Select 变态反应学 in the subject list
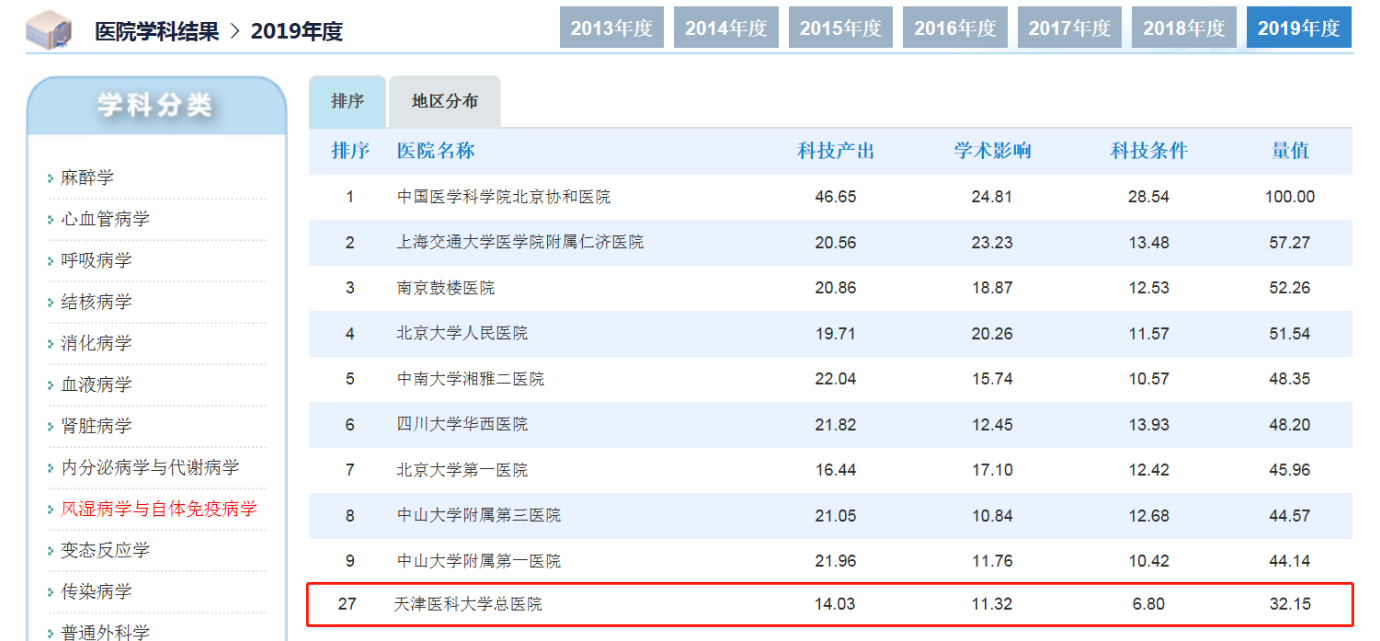The image size is (1380, 641). pyautogui.click(x=105, y=550)
